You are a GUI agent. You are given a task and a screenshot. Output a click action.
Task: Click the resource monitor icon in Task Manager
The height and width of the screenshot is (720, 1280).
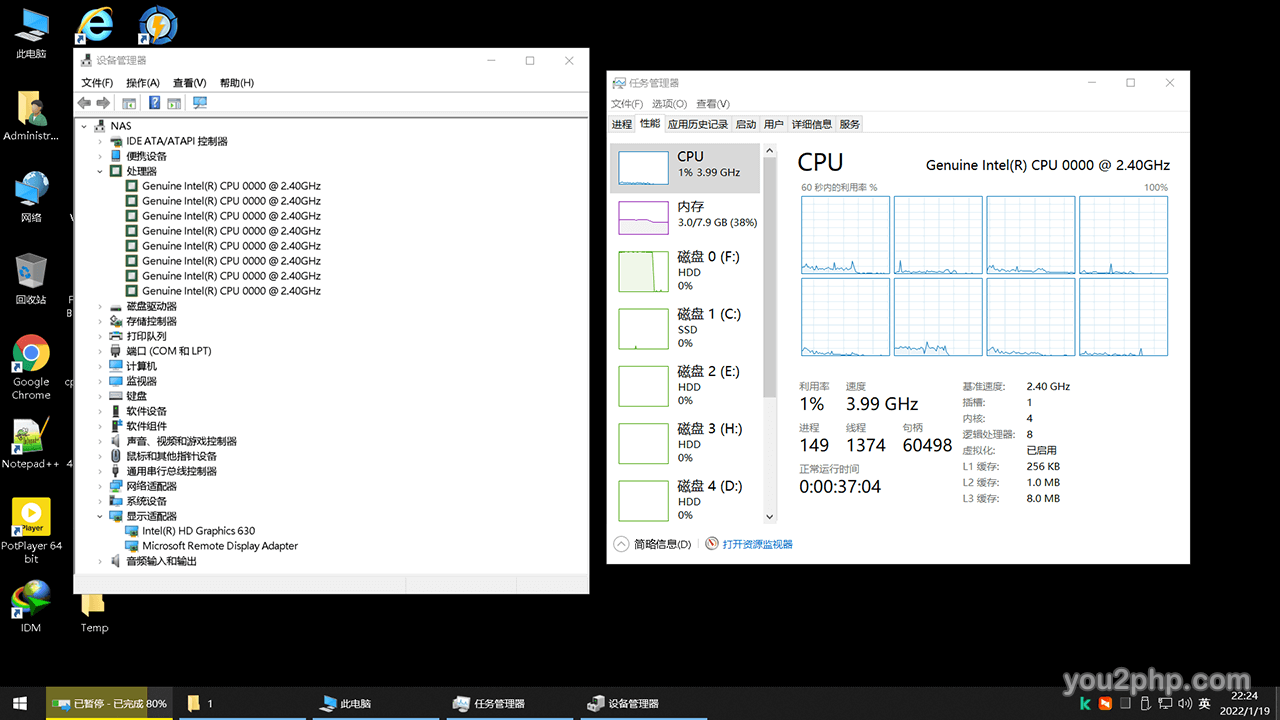[712, 544]
